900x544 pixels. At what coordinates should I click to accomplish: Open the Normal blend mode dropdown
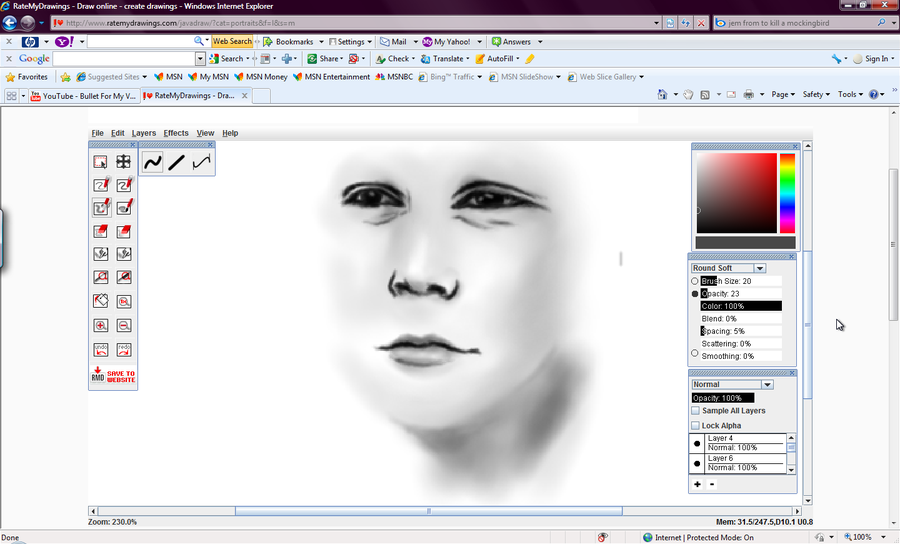click(767, 384)
